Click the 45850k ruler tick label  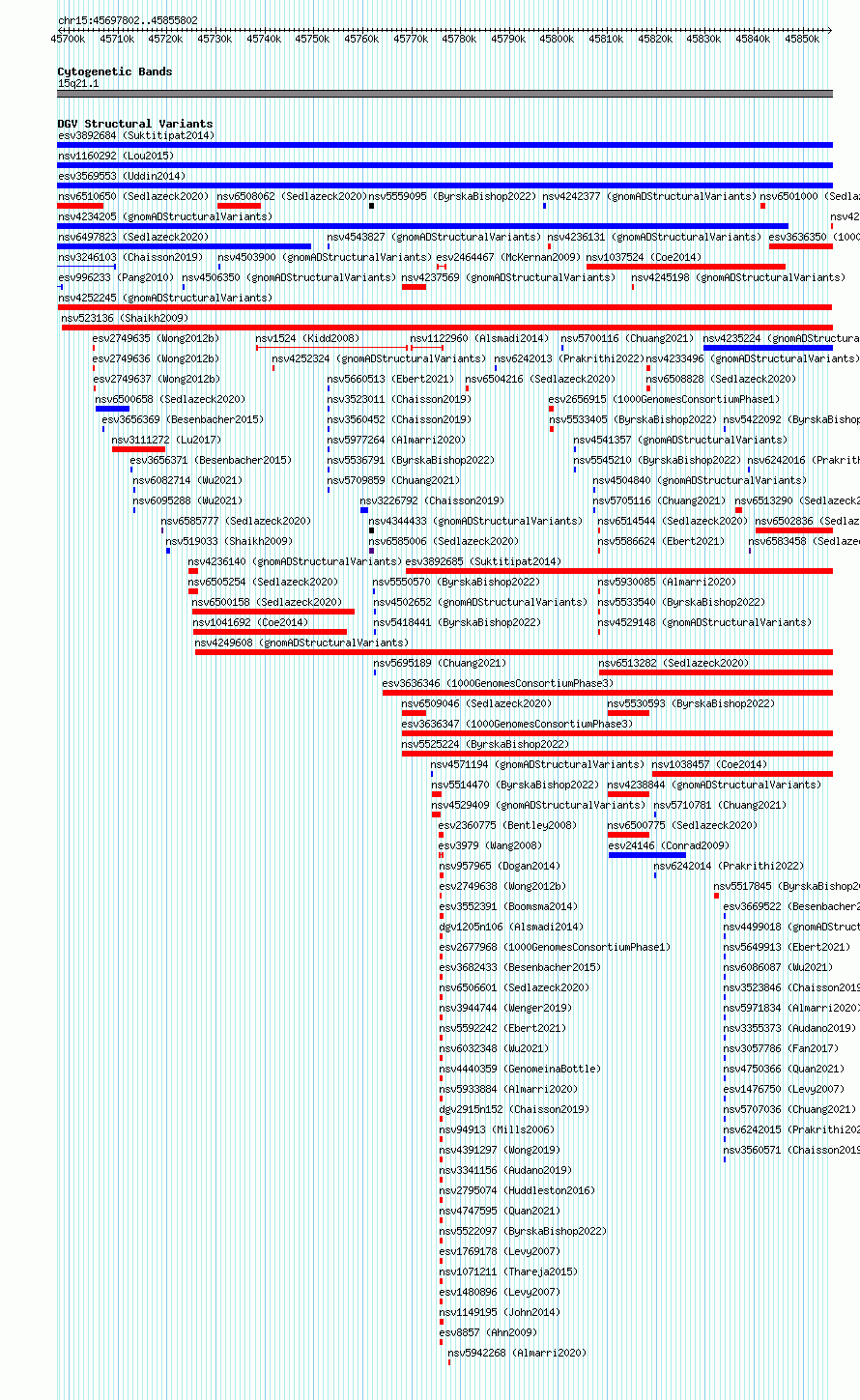801,39
